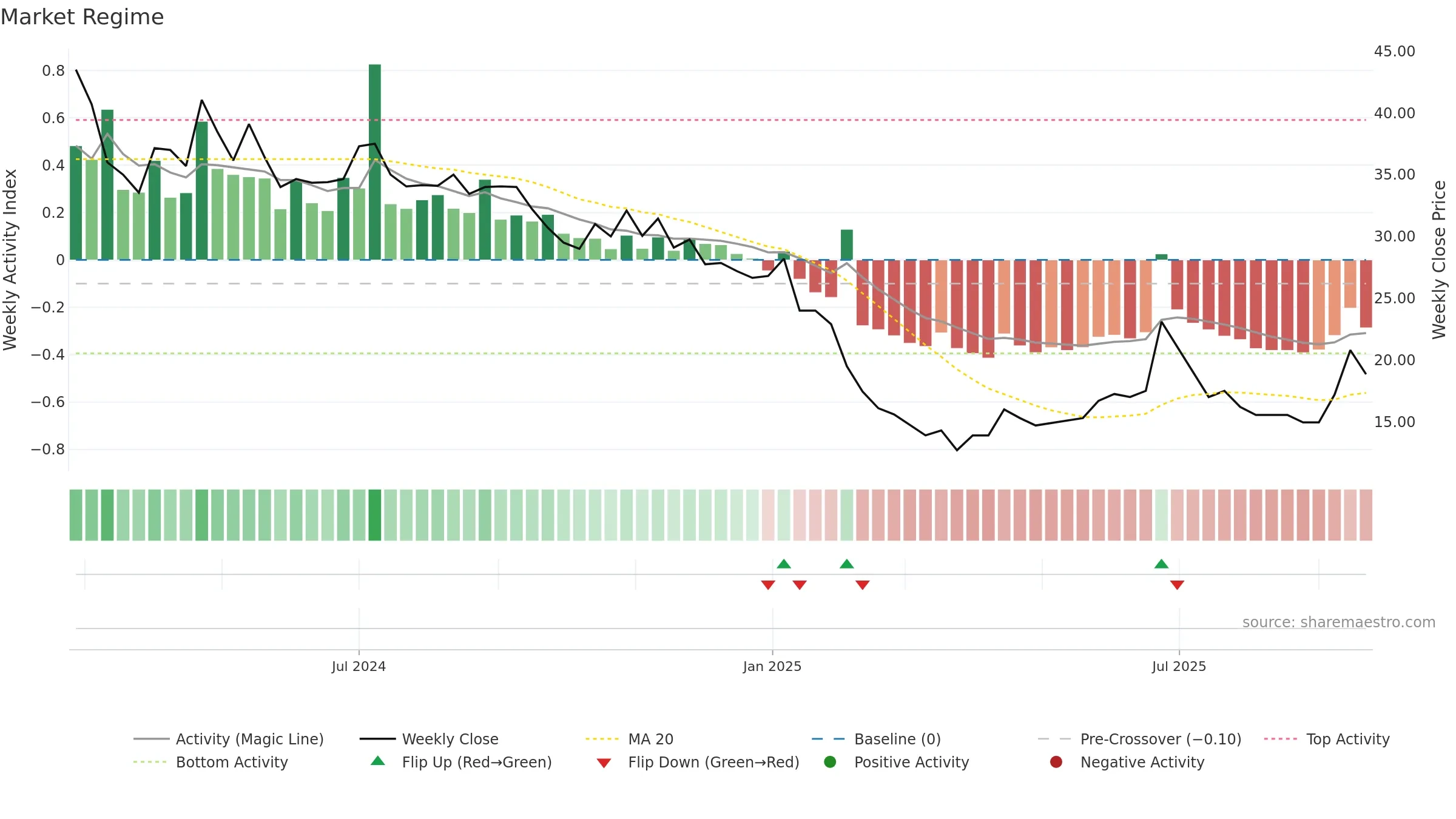Toggle the Weekly Close legend entry
Screen dimensions: 1456x819
(x=429, y=739)
